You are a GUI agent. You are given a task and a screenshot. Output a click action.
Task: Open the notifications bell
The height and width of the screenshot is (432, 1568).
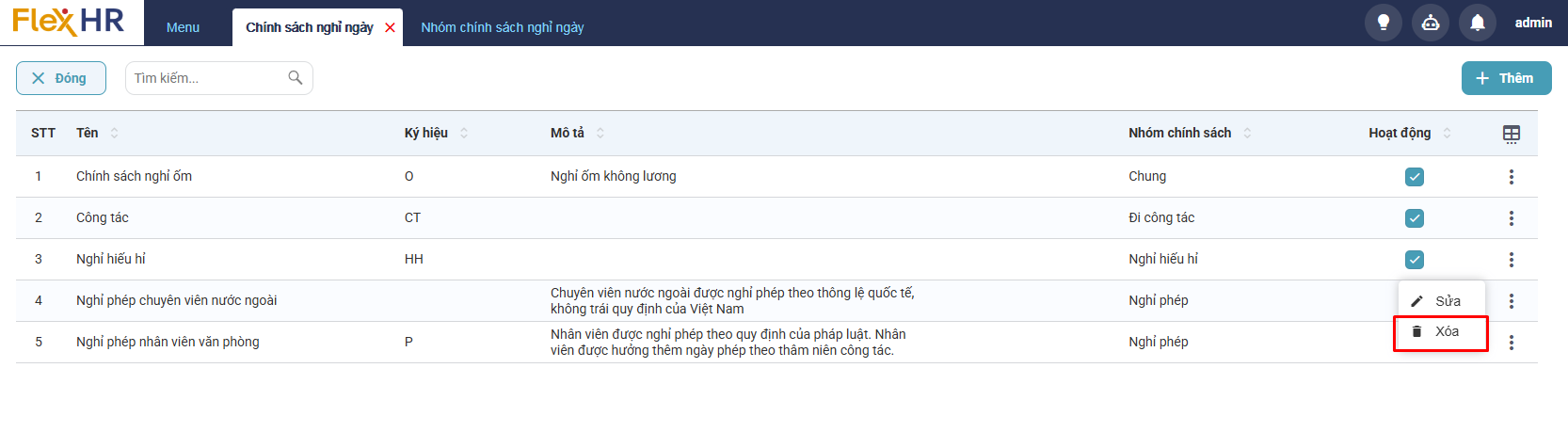[1478, 23]
